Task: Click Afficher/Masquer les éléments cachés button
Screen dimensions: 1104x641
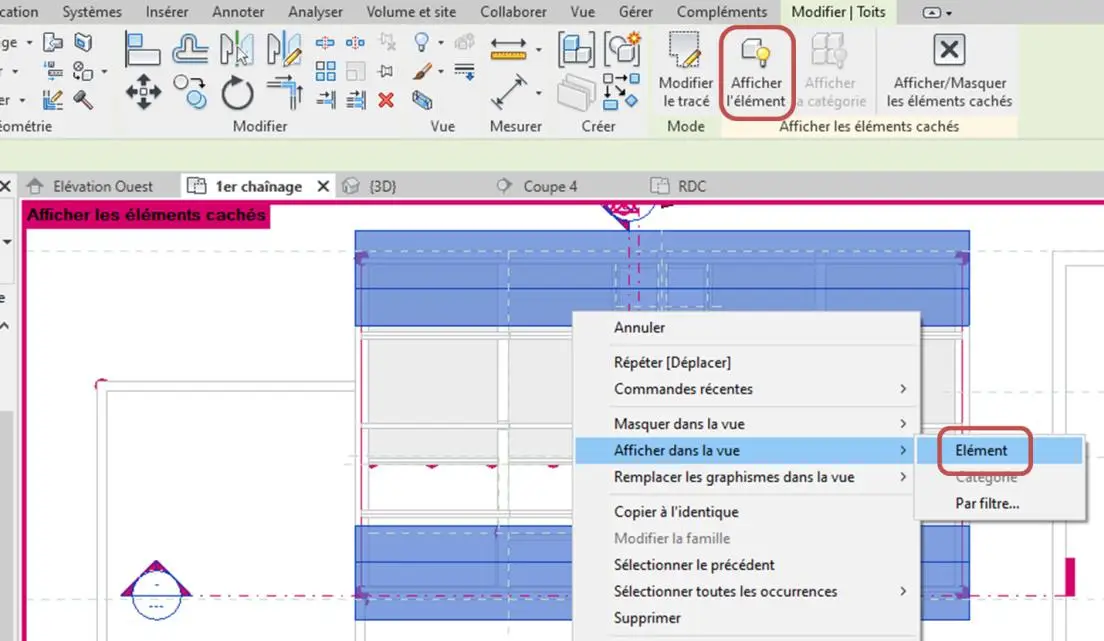Action: pos(949,71)
